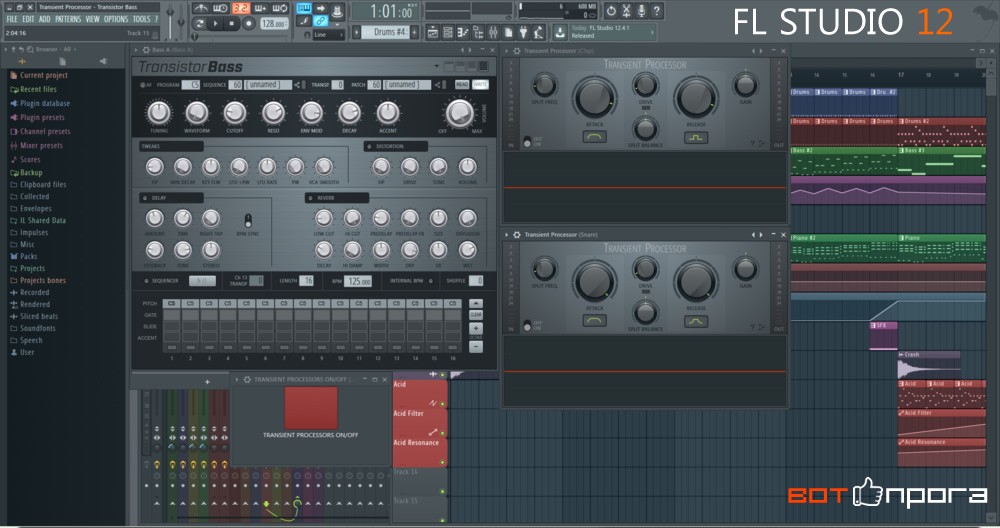
Task: Open the FILE menu
Action: (12, 19)
